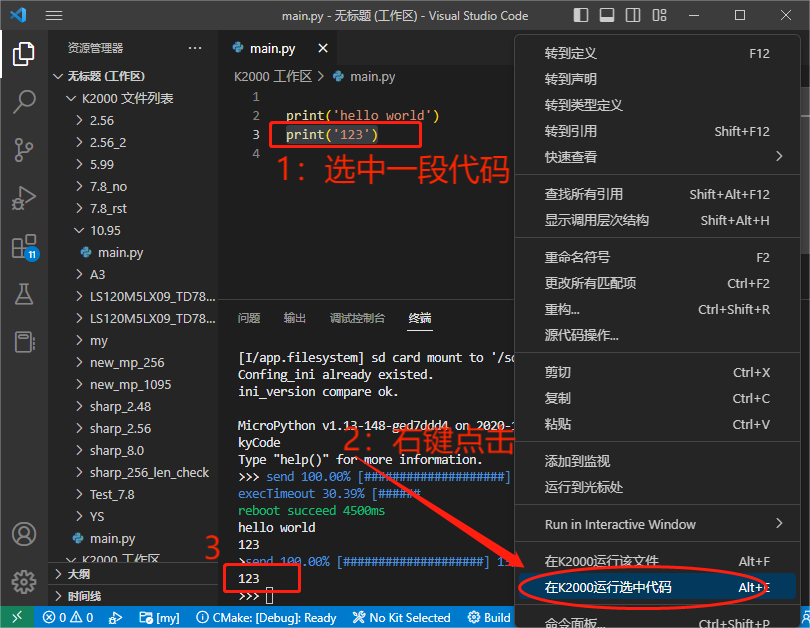
Task: Open the Accounts menu icon
Action: (x=24, y=534)
